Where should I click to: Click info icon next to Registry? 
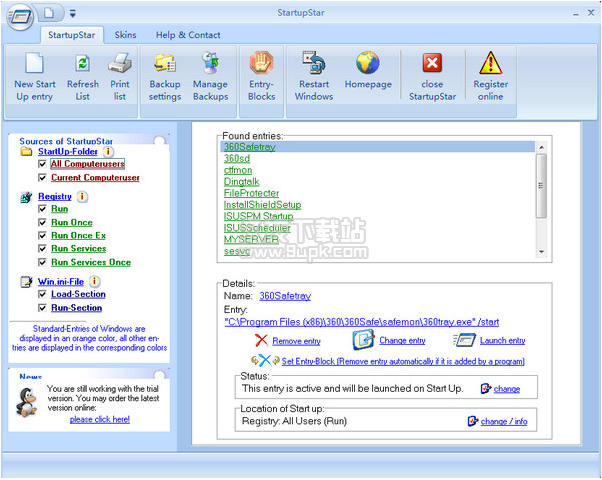tap(82, 197)
